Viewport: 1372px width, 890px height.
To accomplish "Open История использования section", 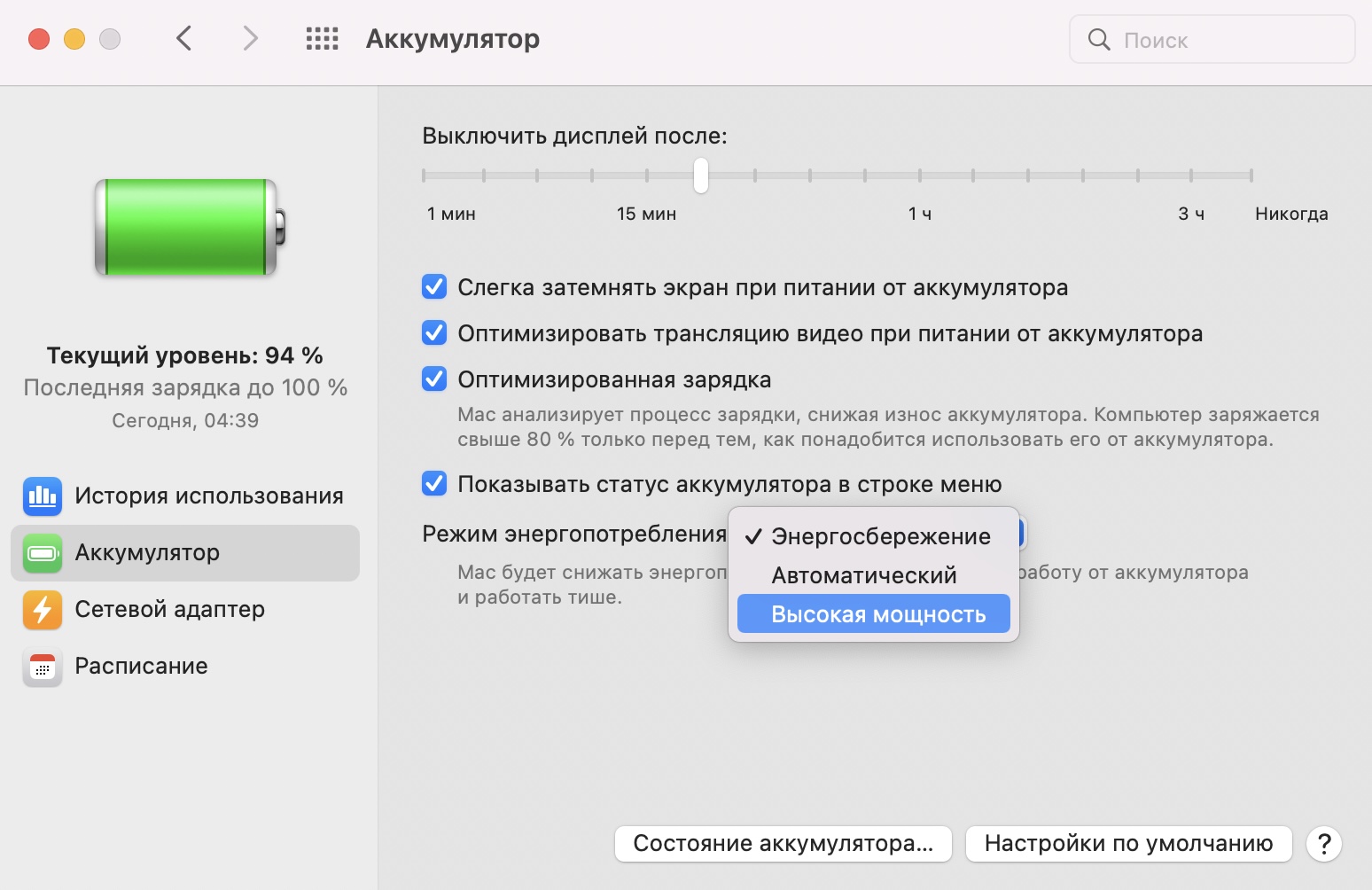I will pyautogui.click(x=185, y=496).
